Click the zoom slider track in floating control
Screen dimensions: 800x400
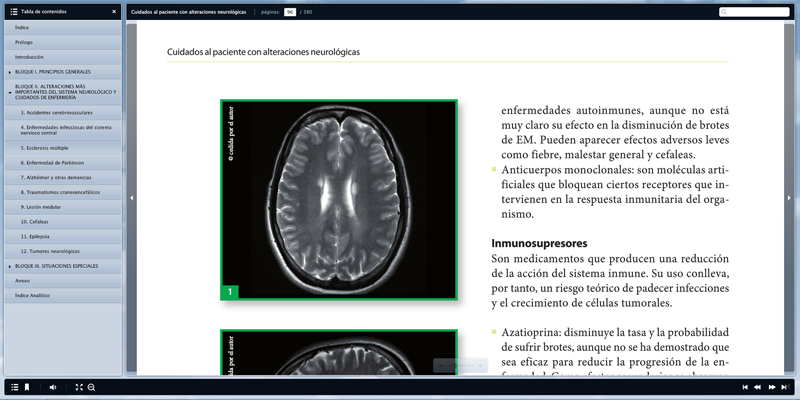[460, 366]
